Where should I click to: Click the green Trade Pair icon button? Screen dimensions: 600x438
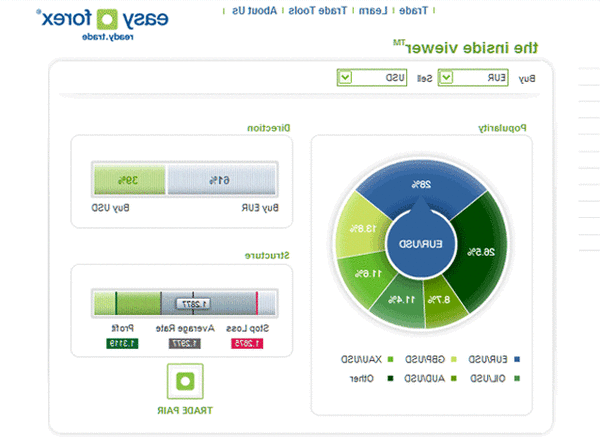[x=185, y=381]
